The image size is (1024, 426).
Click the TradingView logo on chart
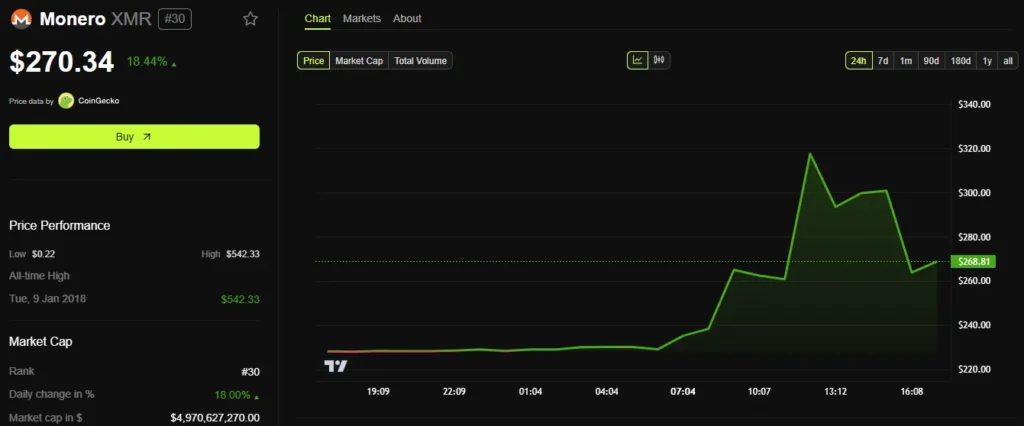[x=336, y=366]
